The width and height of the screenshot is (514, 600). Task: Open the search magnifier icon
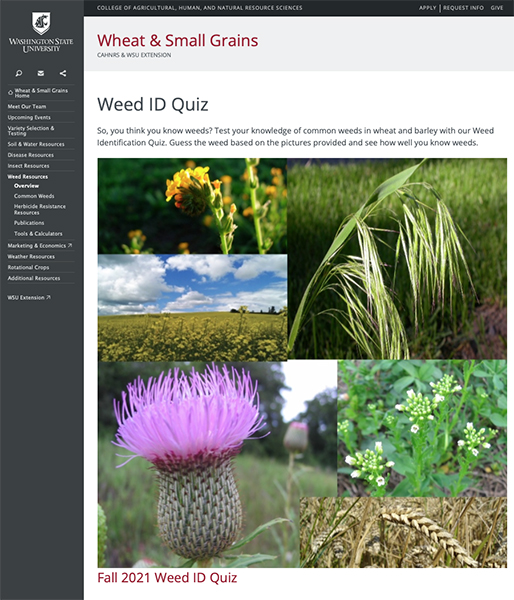19,73
